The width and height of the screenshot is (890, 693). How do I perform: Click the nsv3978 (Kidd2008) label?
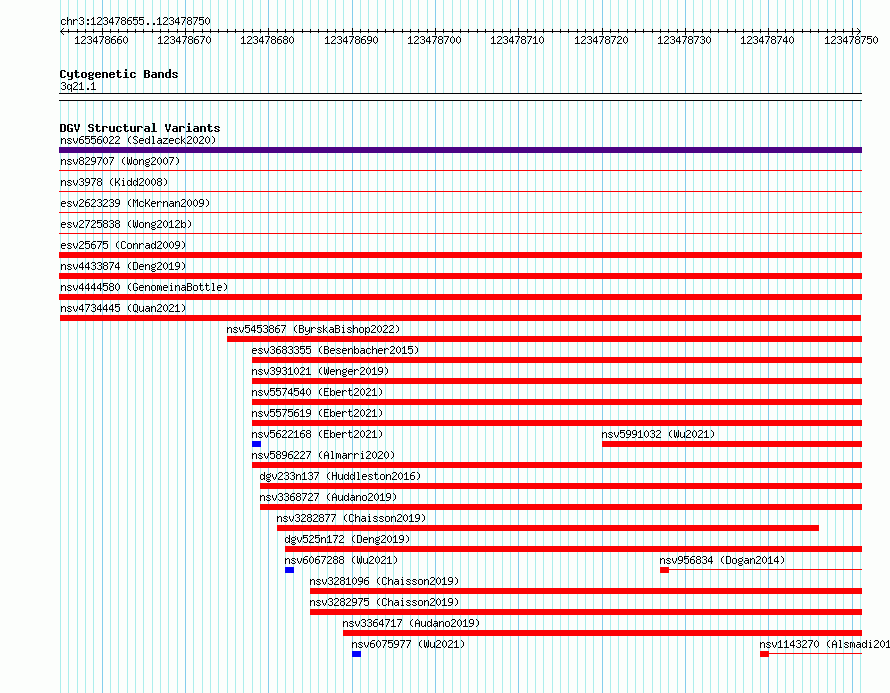coord(114,182)
